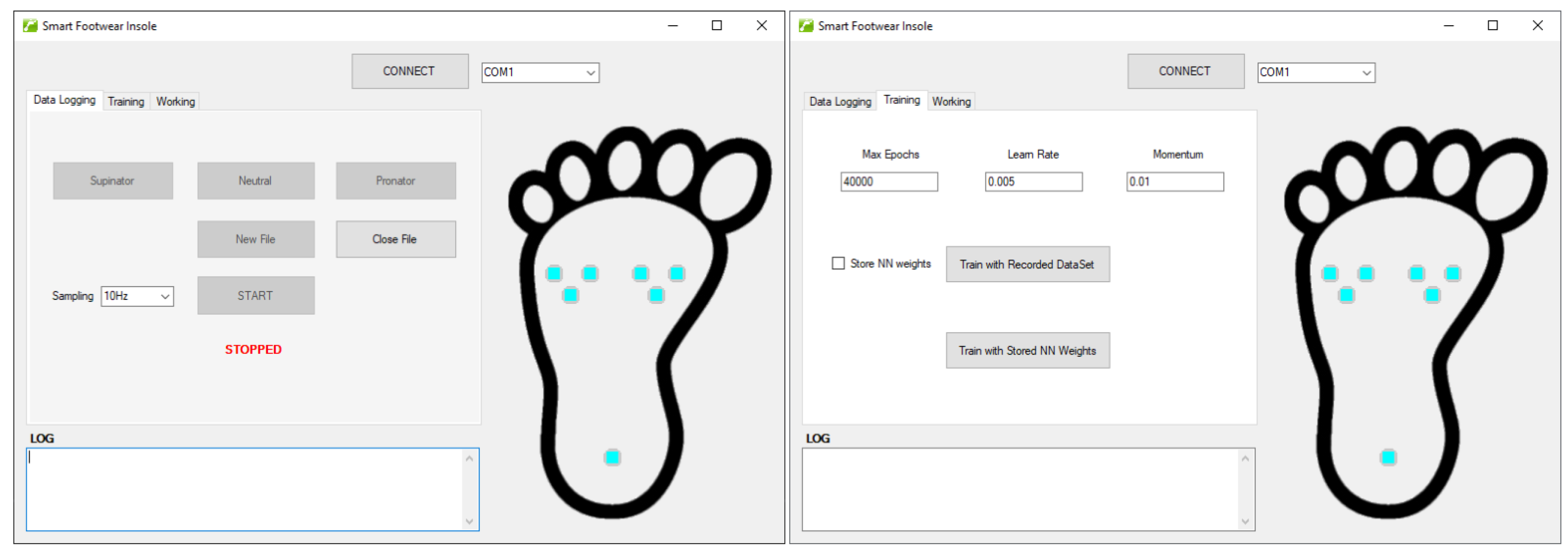Open Working tab in right window
Viewport: 1568px width, 552px height.
pyautogui.click(x=951, y=101)
